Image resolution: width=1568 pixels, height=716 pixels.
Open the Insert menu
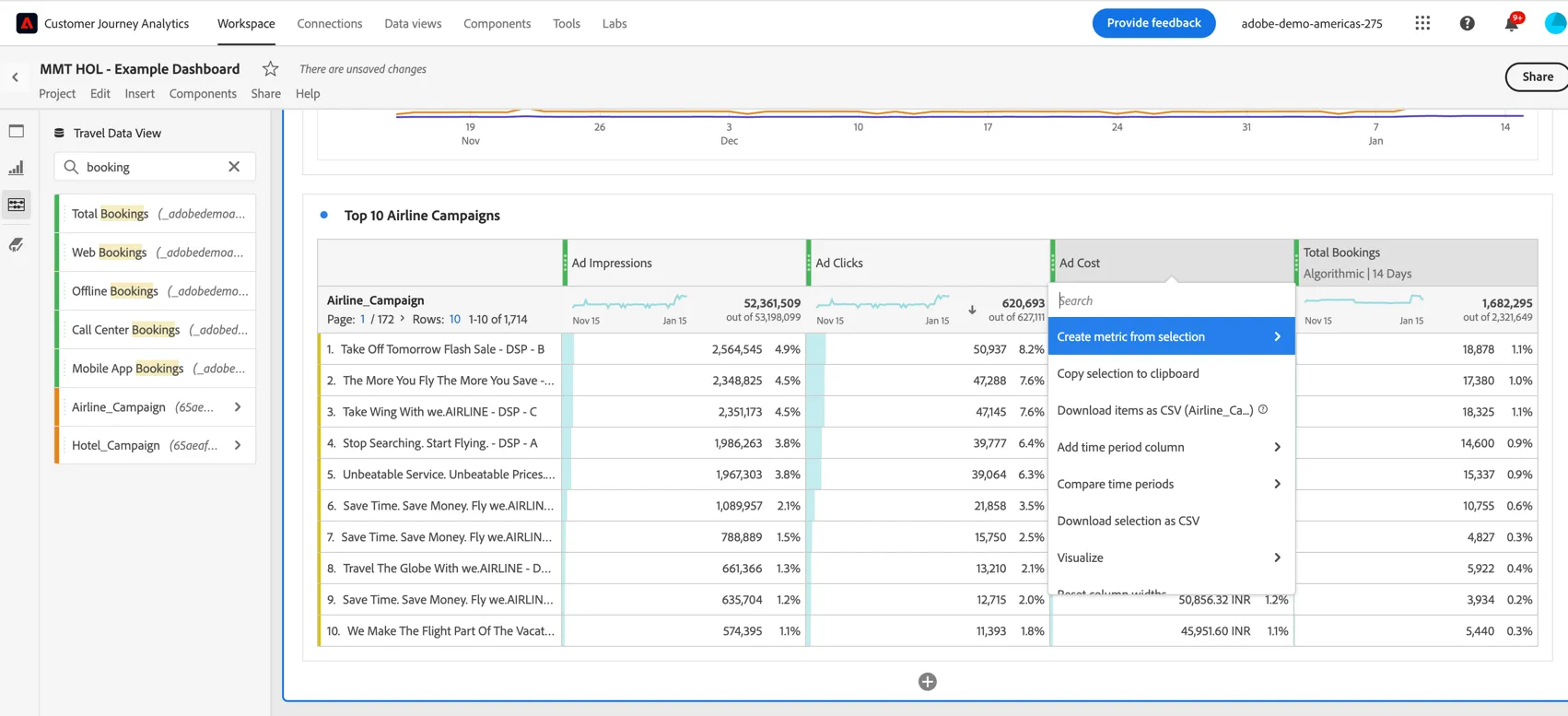[140, 93]
